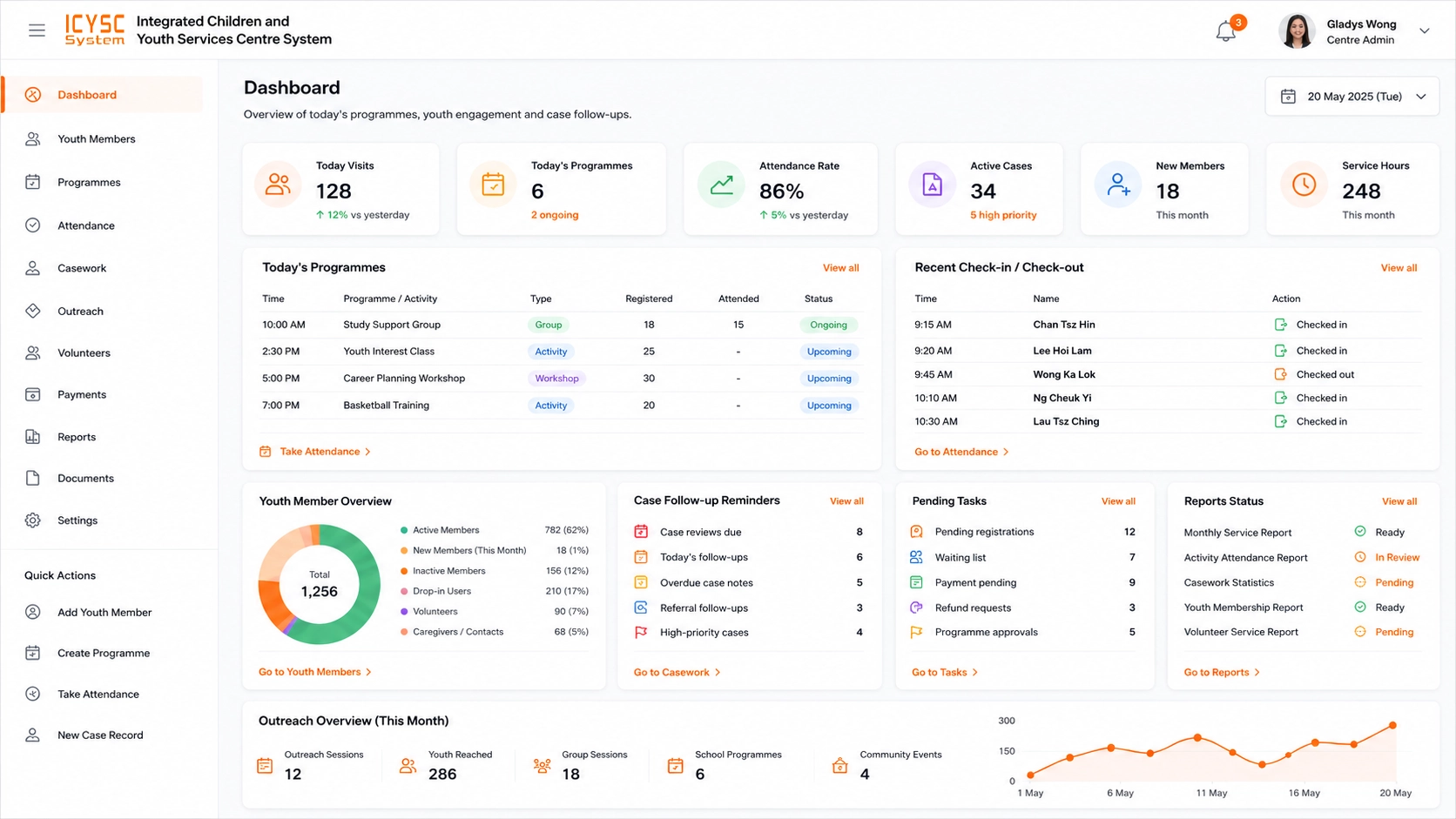Click the Basketball Training programme row name
Screen dimensions: 1456x819
tap(386, 406)
